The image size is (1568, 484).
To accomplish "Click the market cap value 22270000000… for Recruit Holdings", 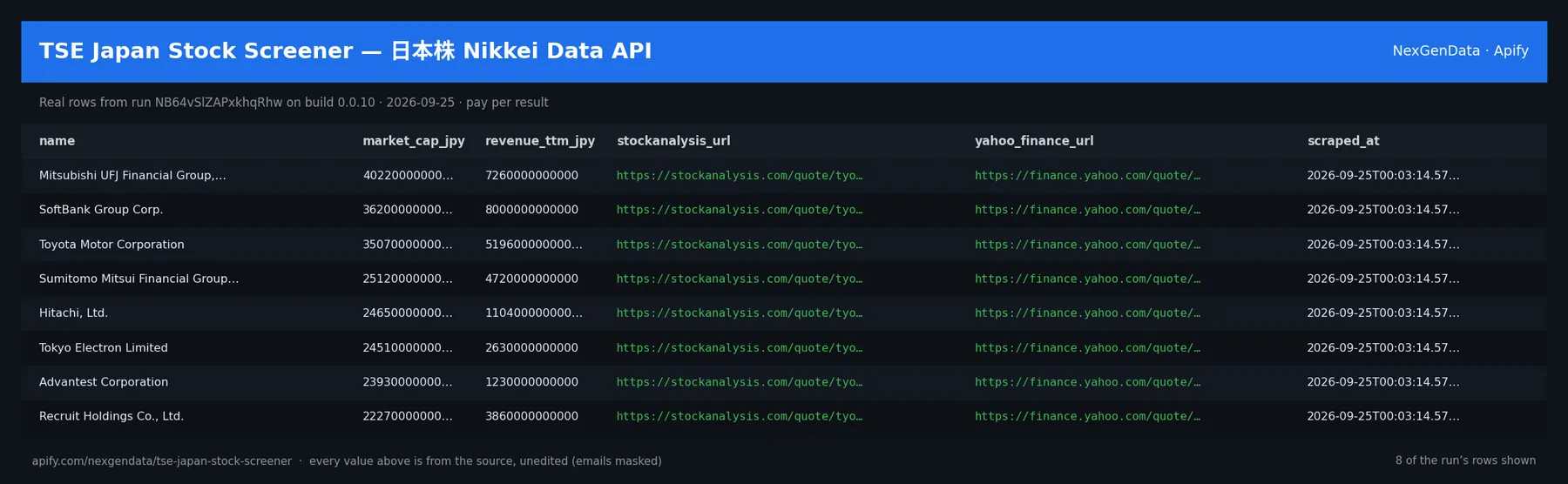I will point(408,416).
